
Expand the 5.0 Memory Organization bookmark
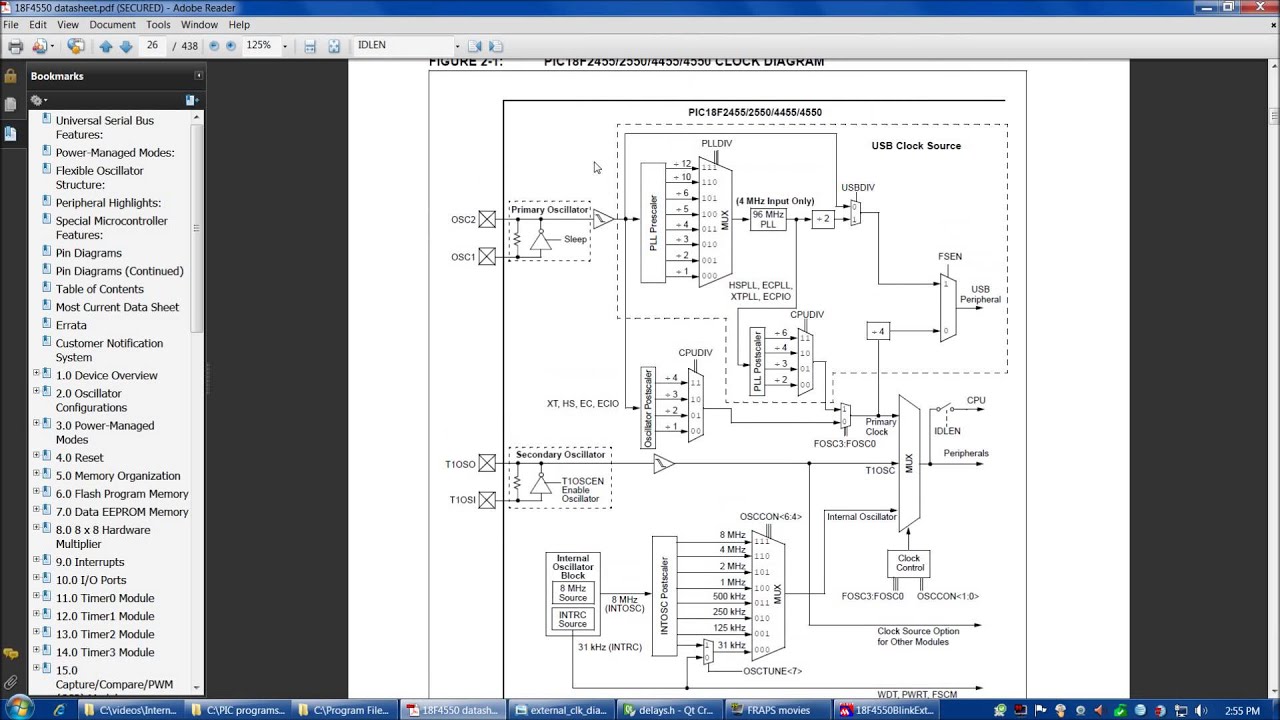coord(37,474)
